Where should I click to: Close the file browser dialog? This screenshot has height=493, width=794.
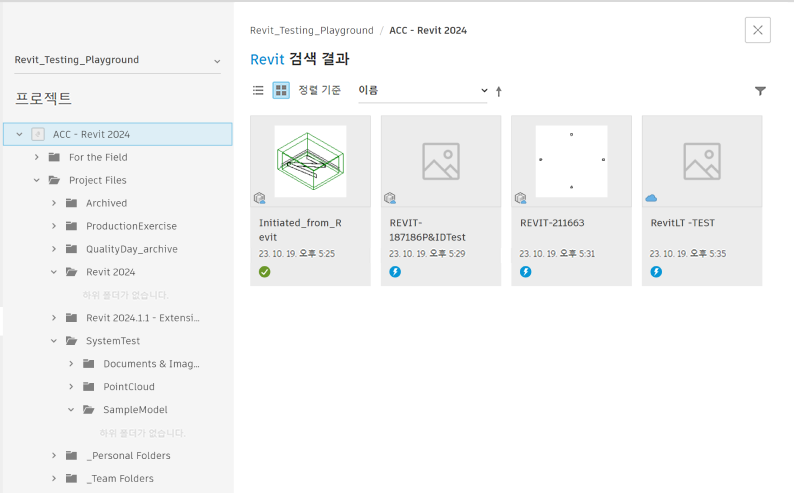pyautogui.click(x=758, y=30)
